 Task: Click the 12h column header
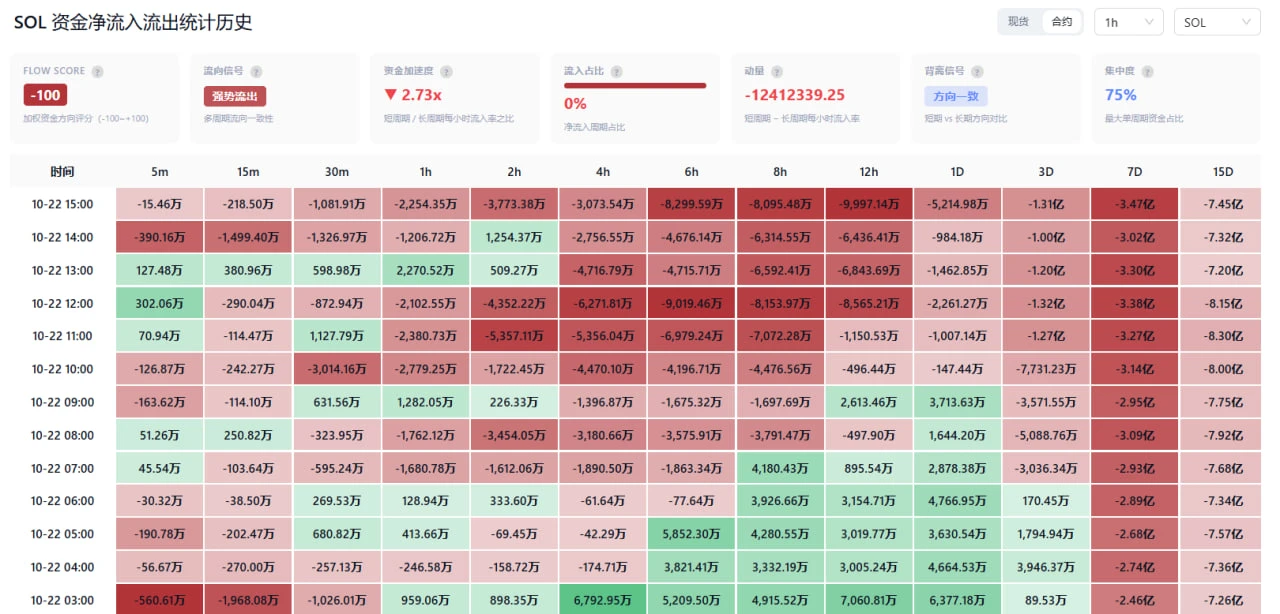click(x=869, y=172)
